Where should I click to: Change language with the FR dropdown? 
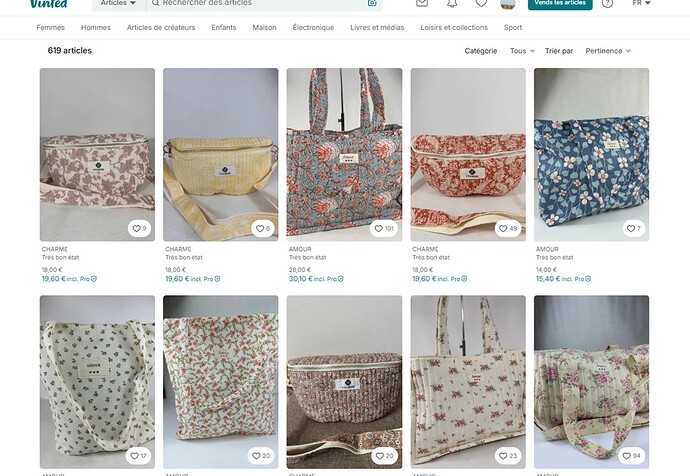[x=641, y=3]
